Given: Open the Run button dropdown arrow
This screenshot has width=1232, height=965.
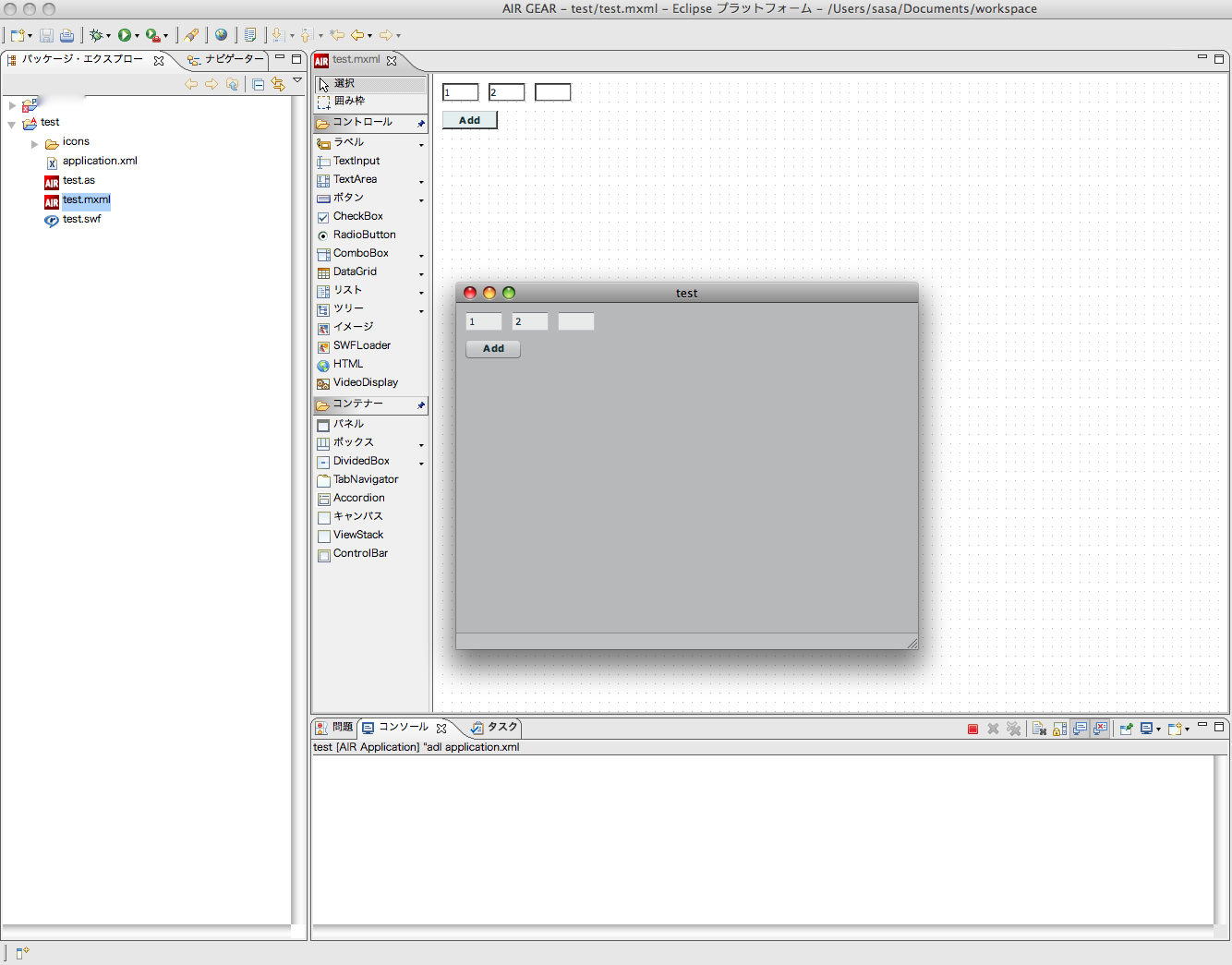Looking at the screenshot, I should (138, 36).
